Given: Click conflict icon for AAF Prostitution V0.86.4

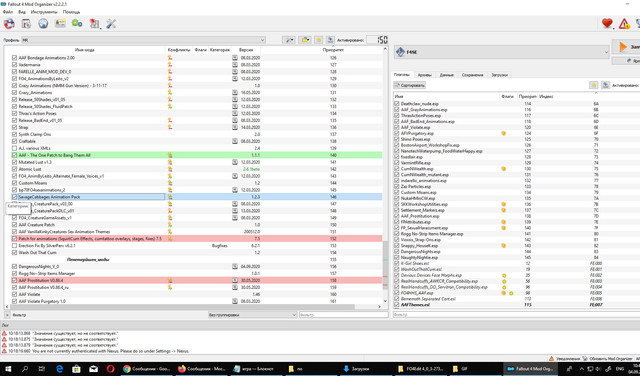Looking at the screenshot, I should [170, 280].
